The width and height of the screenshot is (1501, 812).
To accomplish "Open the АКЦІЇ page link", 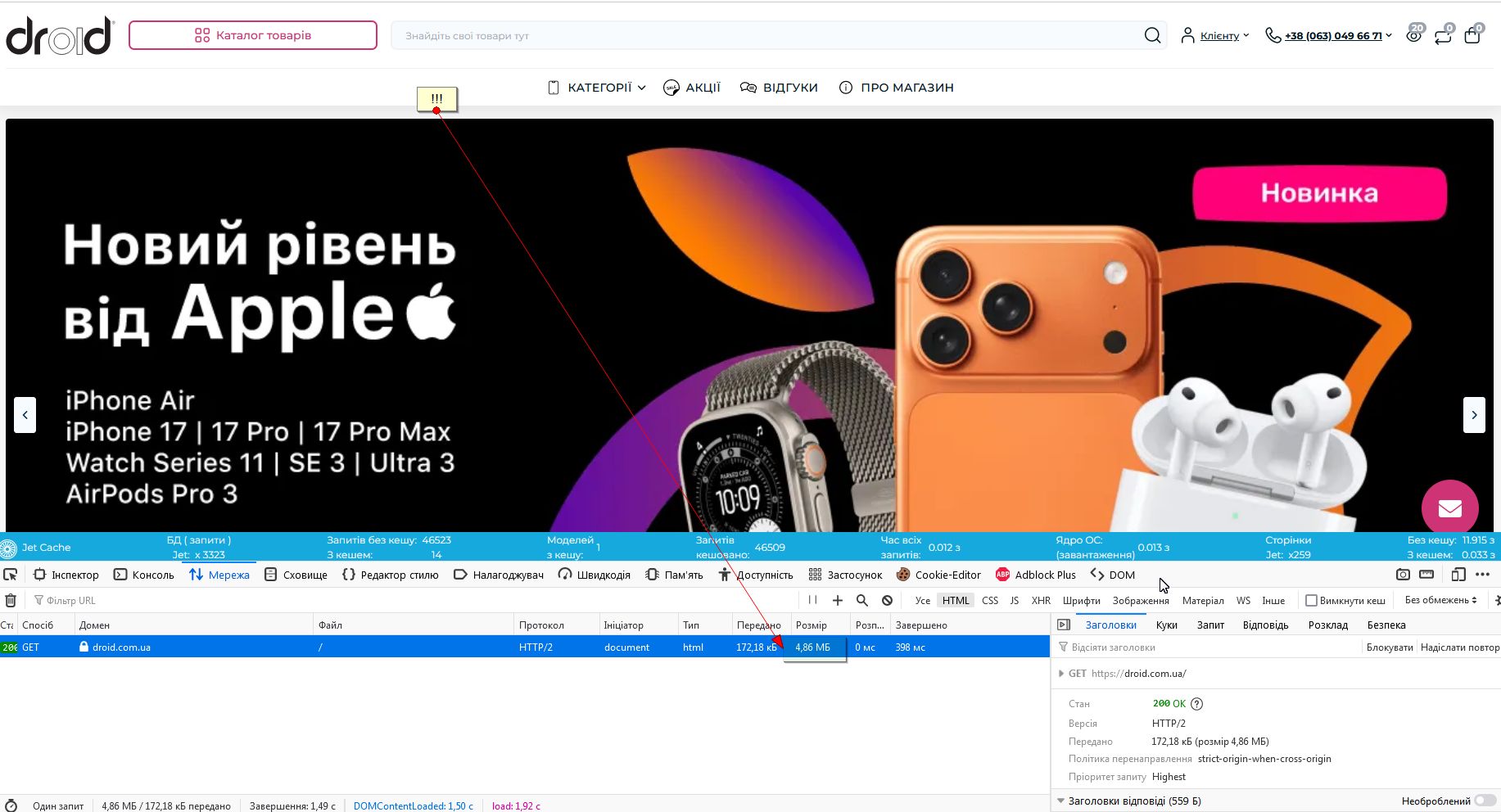I will pos(692,88).
